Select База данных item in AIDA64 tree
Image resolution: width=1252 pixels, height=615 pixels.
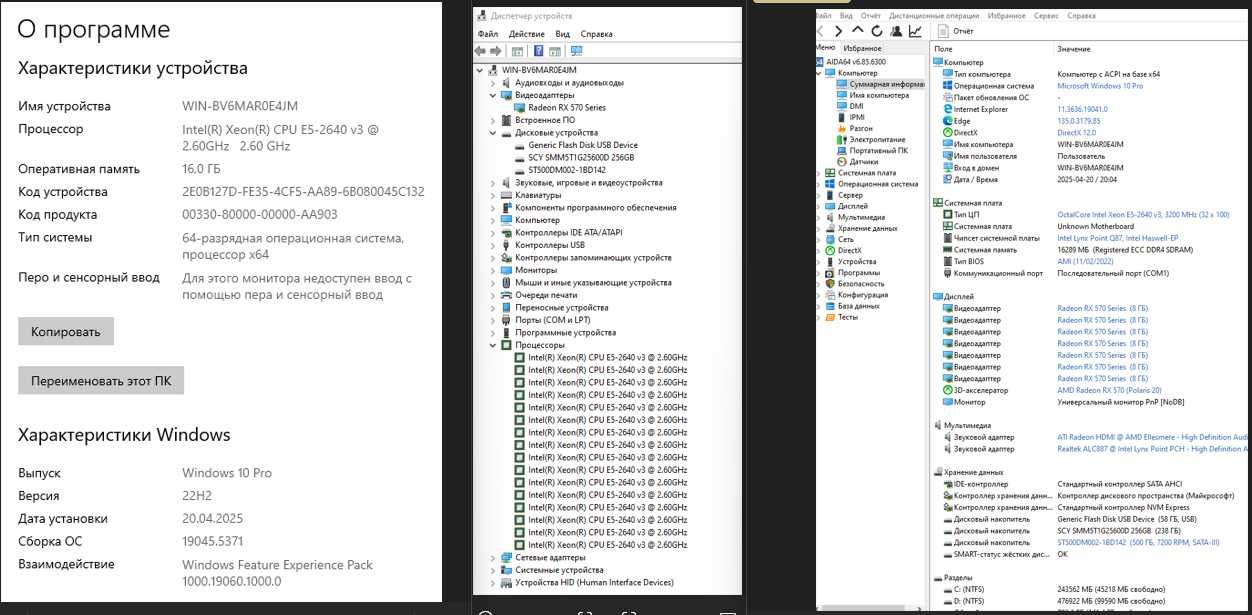(852, 306)
